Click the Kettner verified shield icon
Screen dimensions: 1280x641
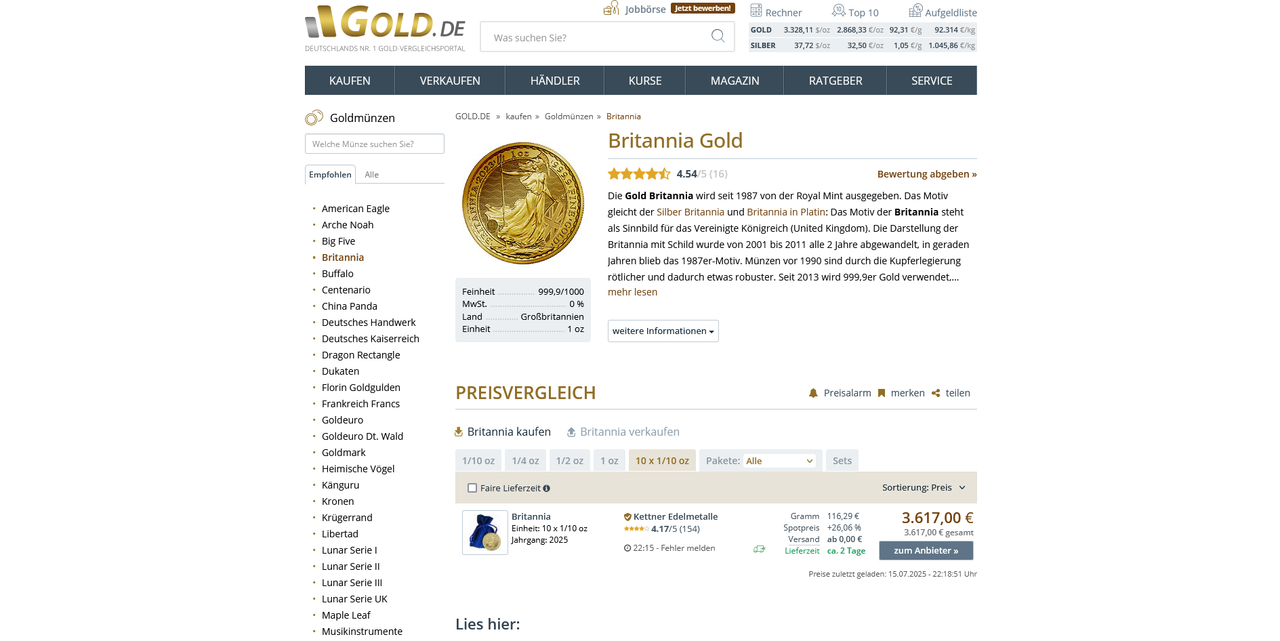[x=628, y=517]
